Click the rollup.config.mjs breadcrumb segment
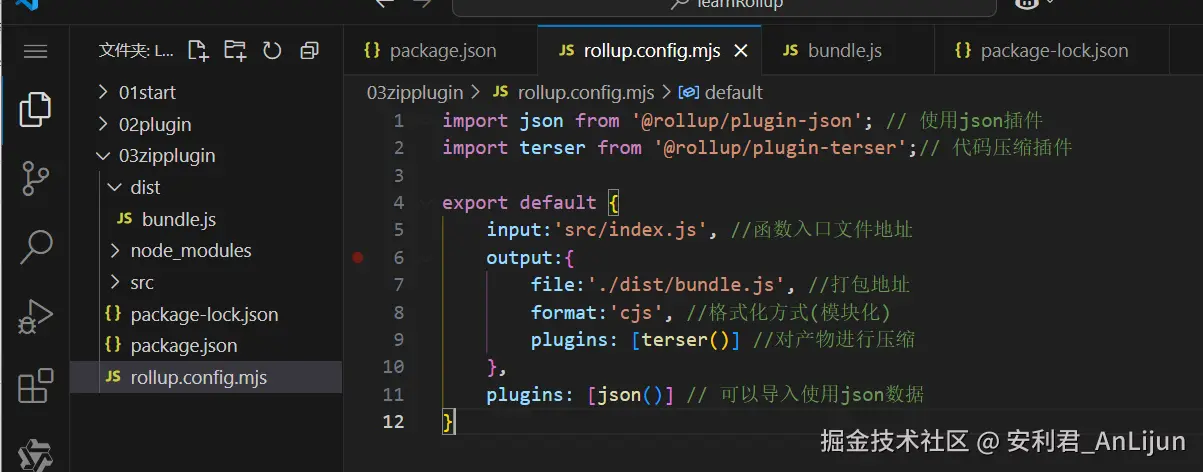Screen dimensions: 1203x472 [x=573, y=92]
